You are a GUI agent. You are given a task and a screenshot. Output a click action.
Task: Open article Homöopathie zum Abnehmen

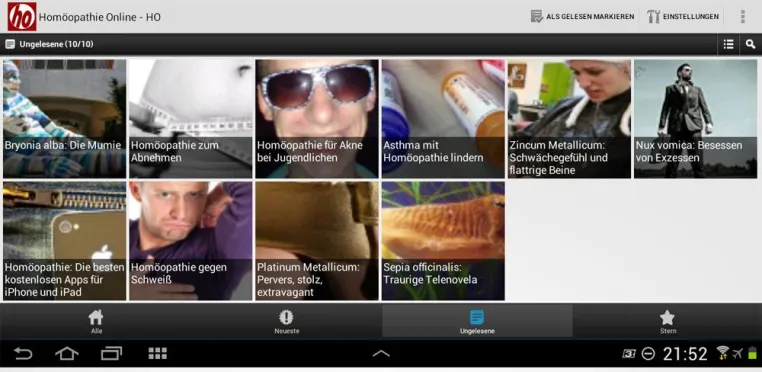(x=190, y=119)
